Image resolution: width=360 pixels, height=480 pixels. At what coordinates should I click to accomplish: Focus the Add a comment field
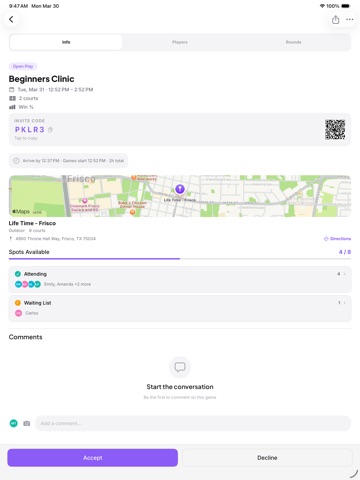pyautogui.click(x=193, y=423)
